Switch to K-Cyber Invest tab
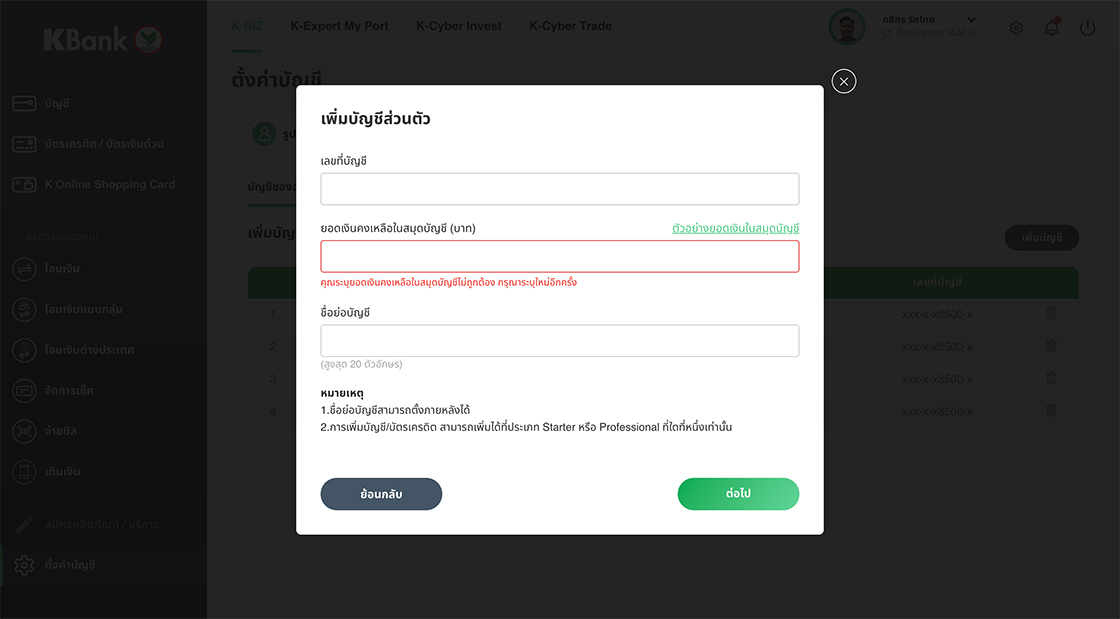 click(x=459, y=26)
